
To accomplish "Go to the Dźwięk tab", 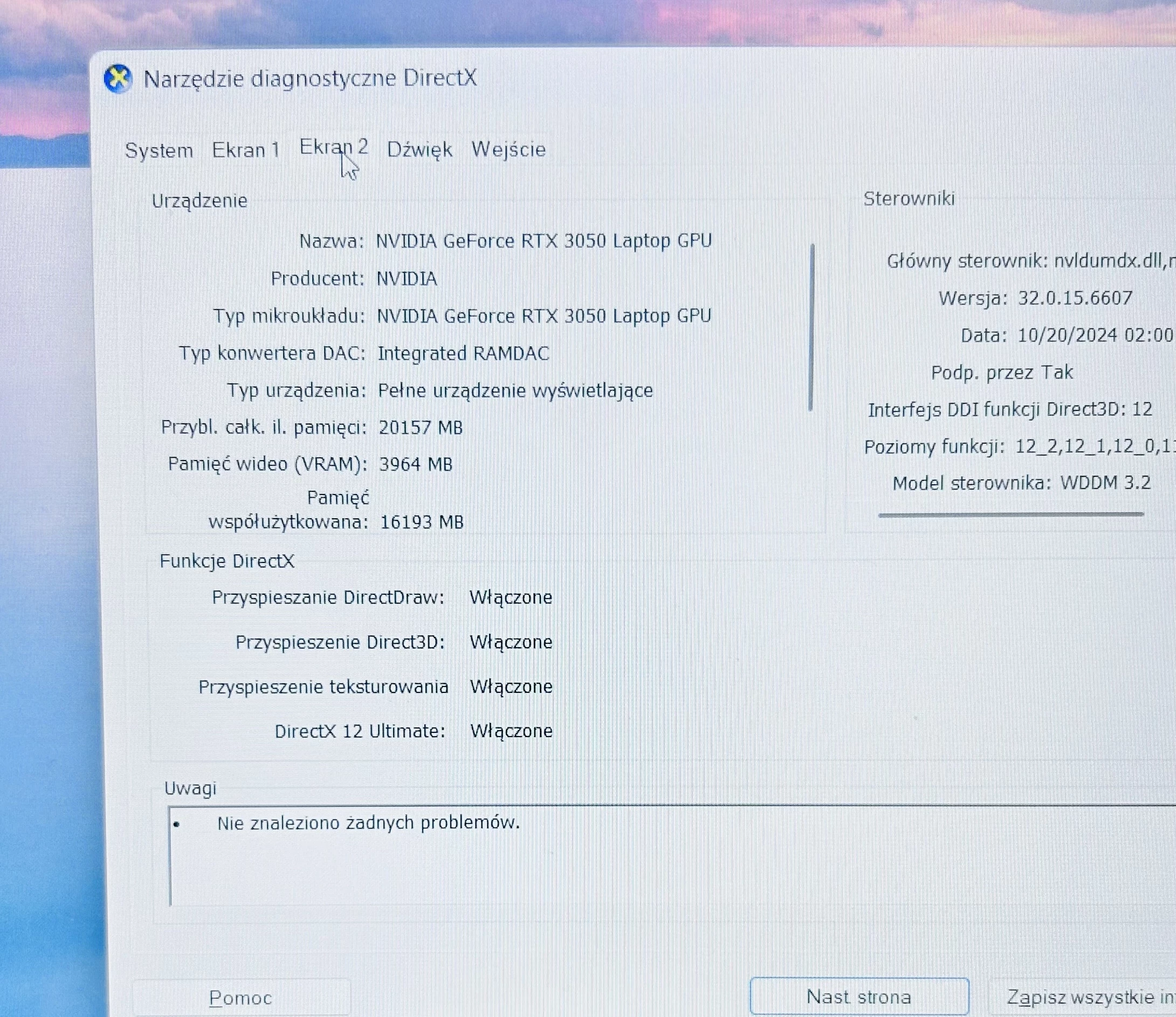I will point(419,150).
